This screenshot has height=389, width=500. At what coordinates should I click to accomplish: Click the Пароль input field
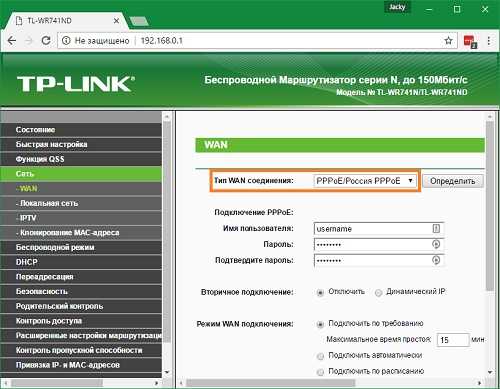[379, 244]
